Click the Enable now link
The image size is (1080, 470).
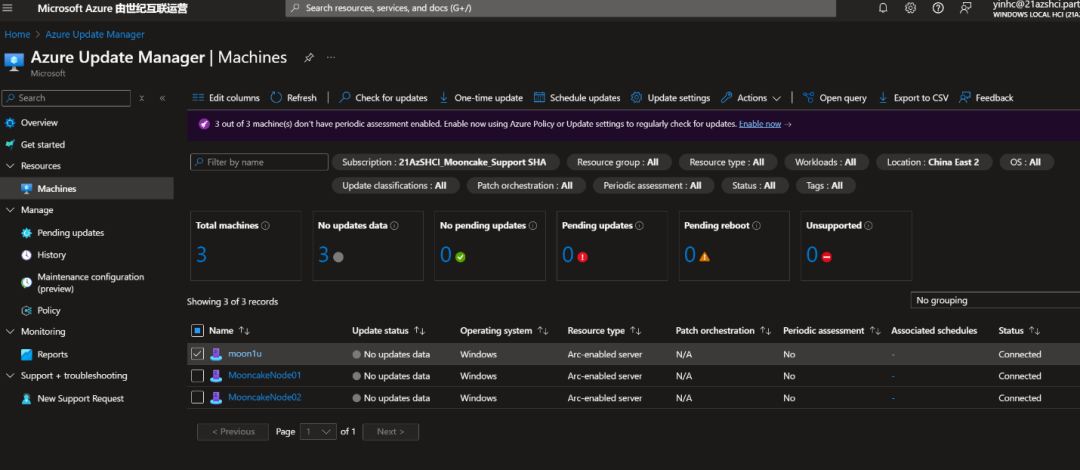click(x=760, y=124)
